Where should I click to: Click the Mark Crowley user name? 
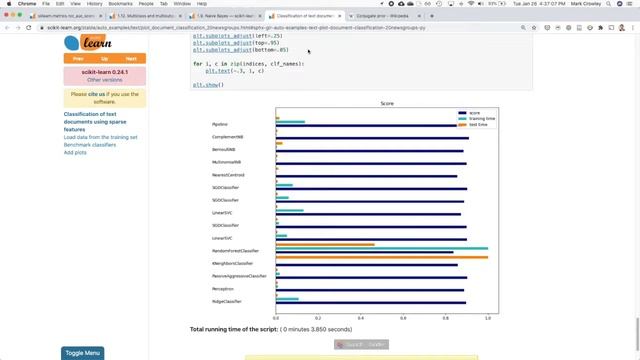586,4
